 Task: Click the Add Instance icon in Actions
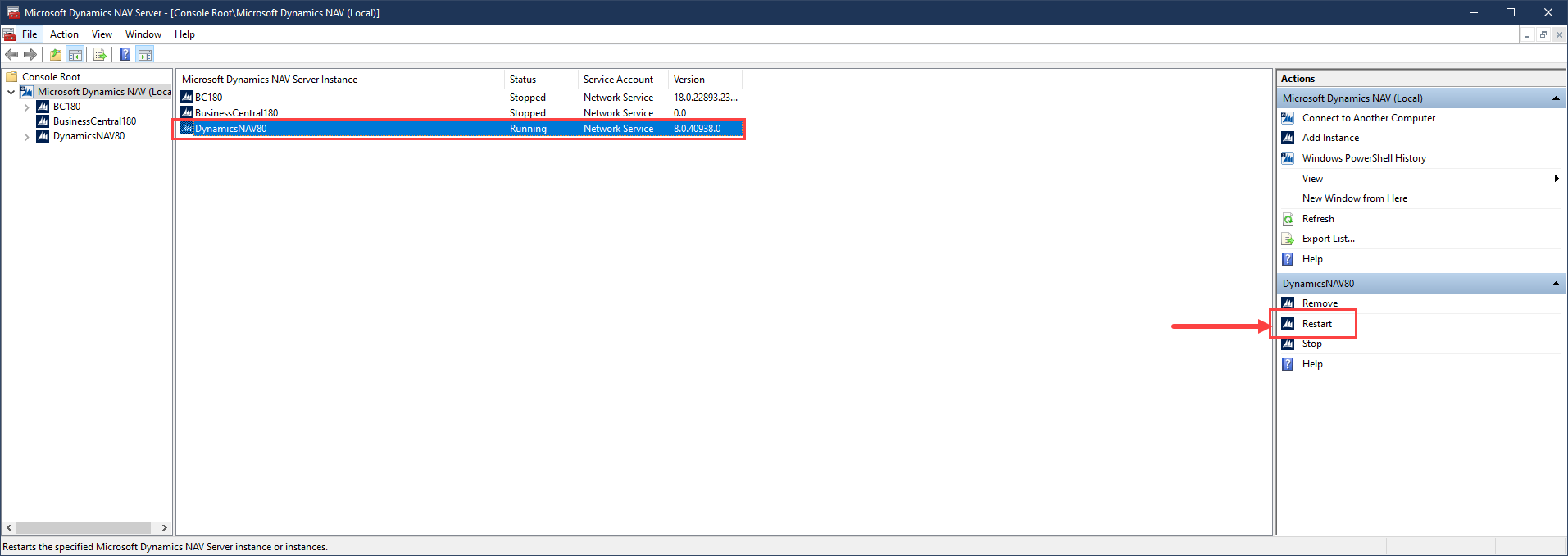(x=1288, y=138)
